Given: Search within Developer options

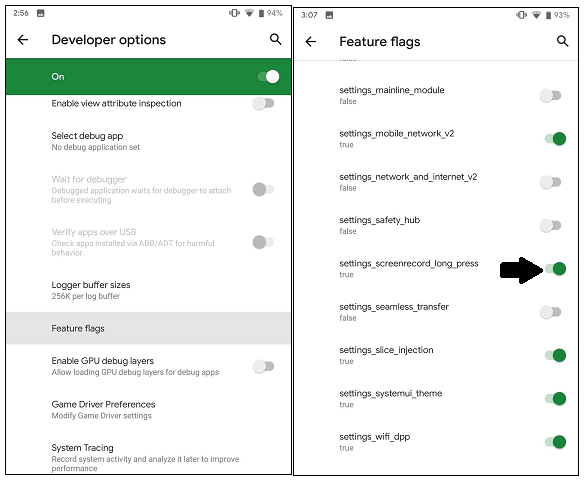Looking at the screenshot, I should click(275, 39).
